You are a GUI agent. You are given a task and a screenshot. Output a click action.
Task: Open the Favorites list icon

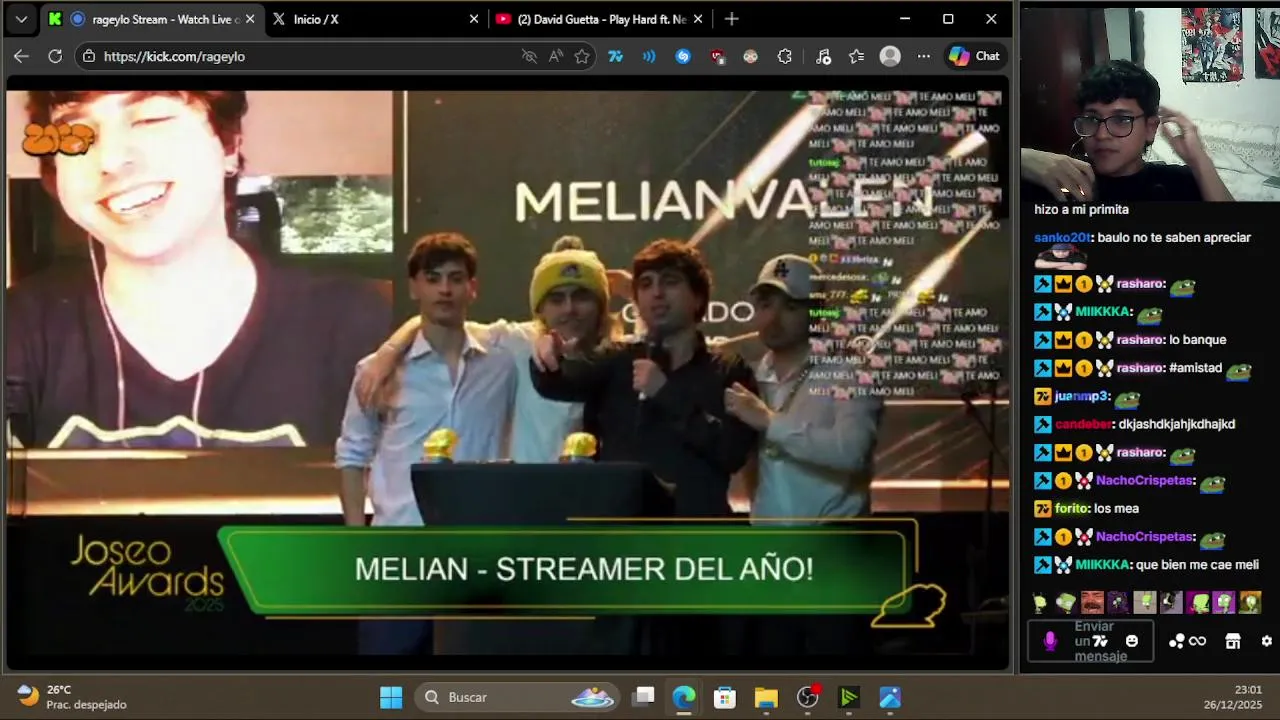pyautogui.click(x=856, y=56)
